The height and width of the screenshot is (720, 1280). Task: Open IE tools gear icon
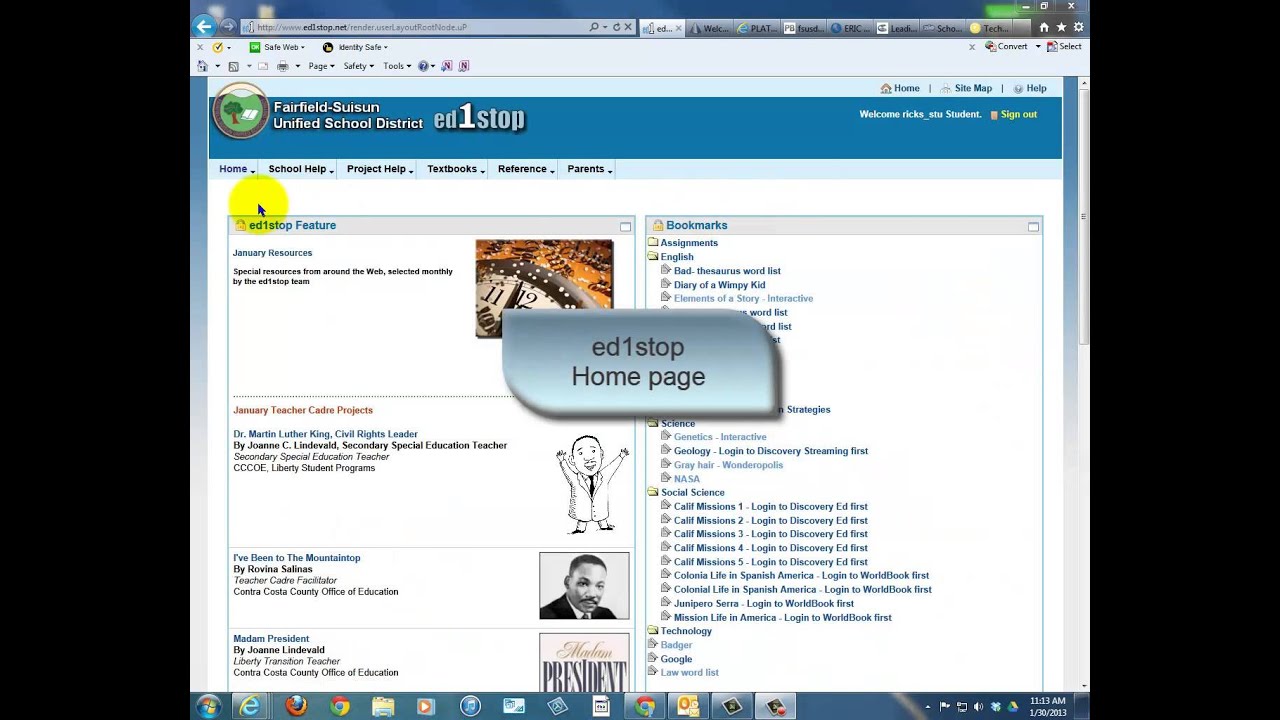click(1078, 27)
